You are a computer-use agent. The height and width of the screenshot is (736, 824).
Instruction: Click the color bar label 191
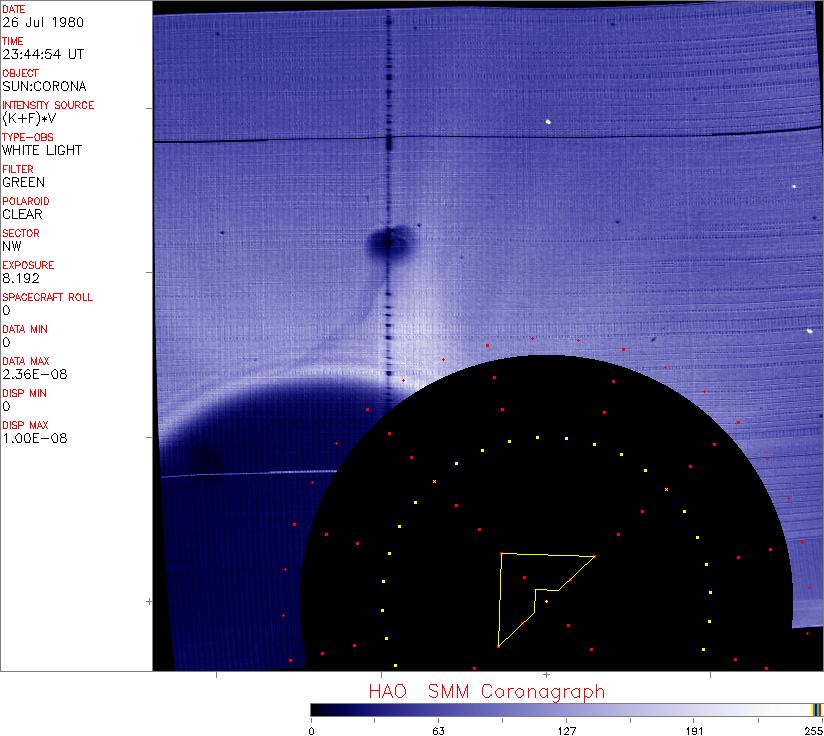[x=694, y=728]
